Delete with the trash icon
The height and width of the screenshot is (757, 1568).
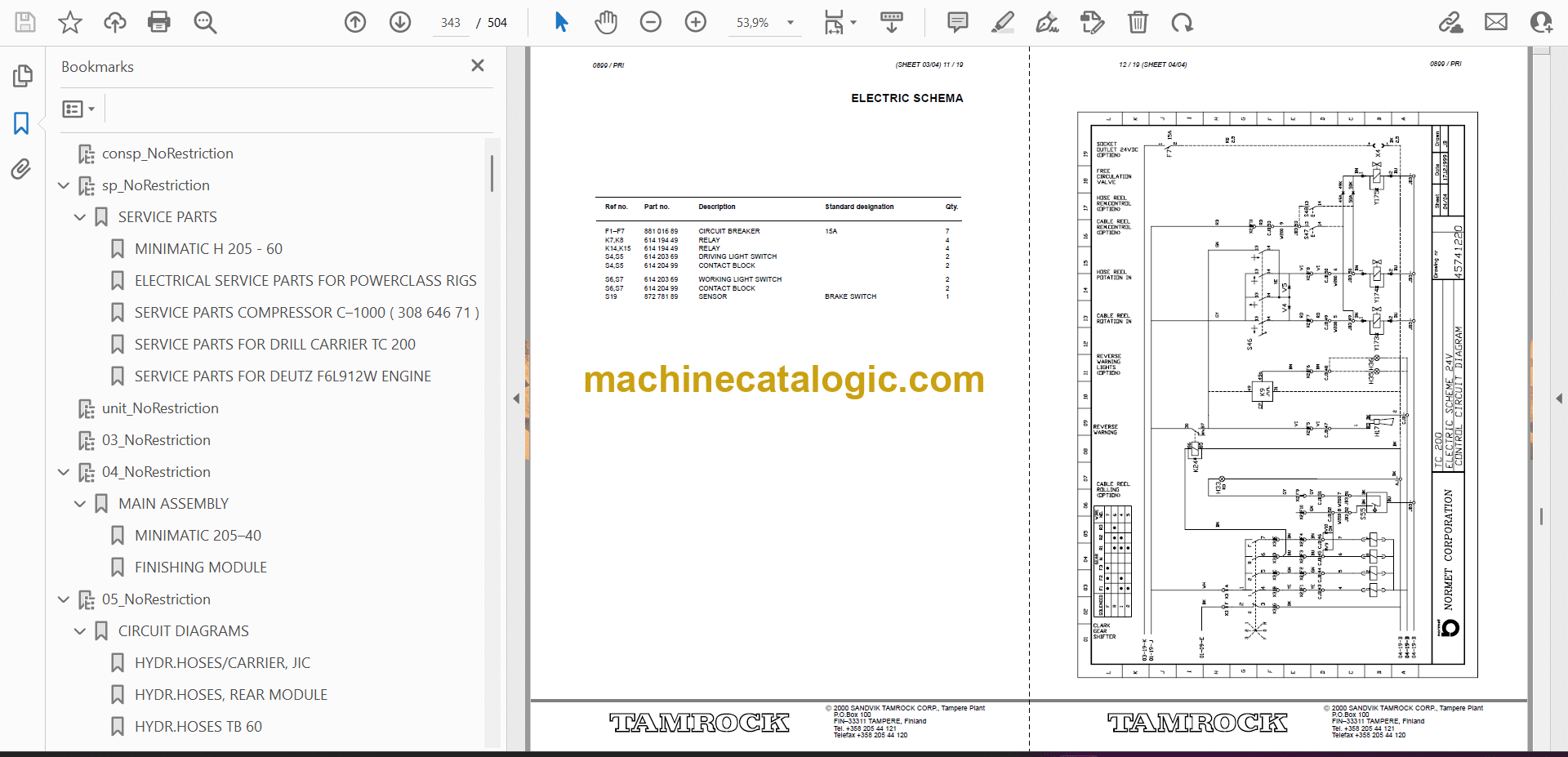(x=1138, y=22)
